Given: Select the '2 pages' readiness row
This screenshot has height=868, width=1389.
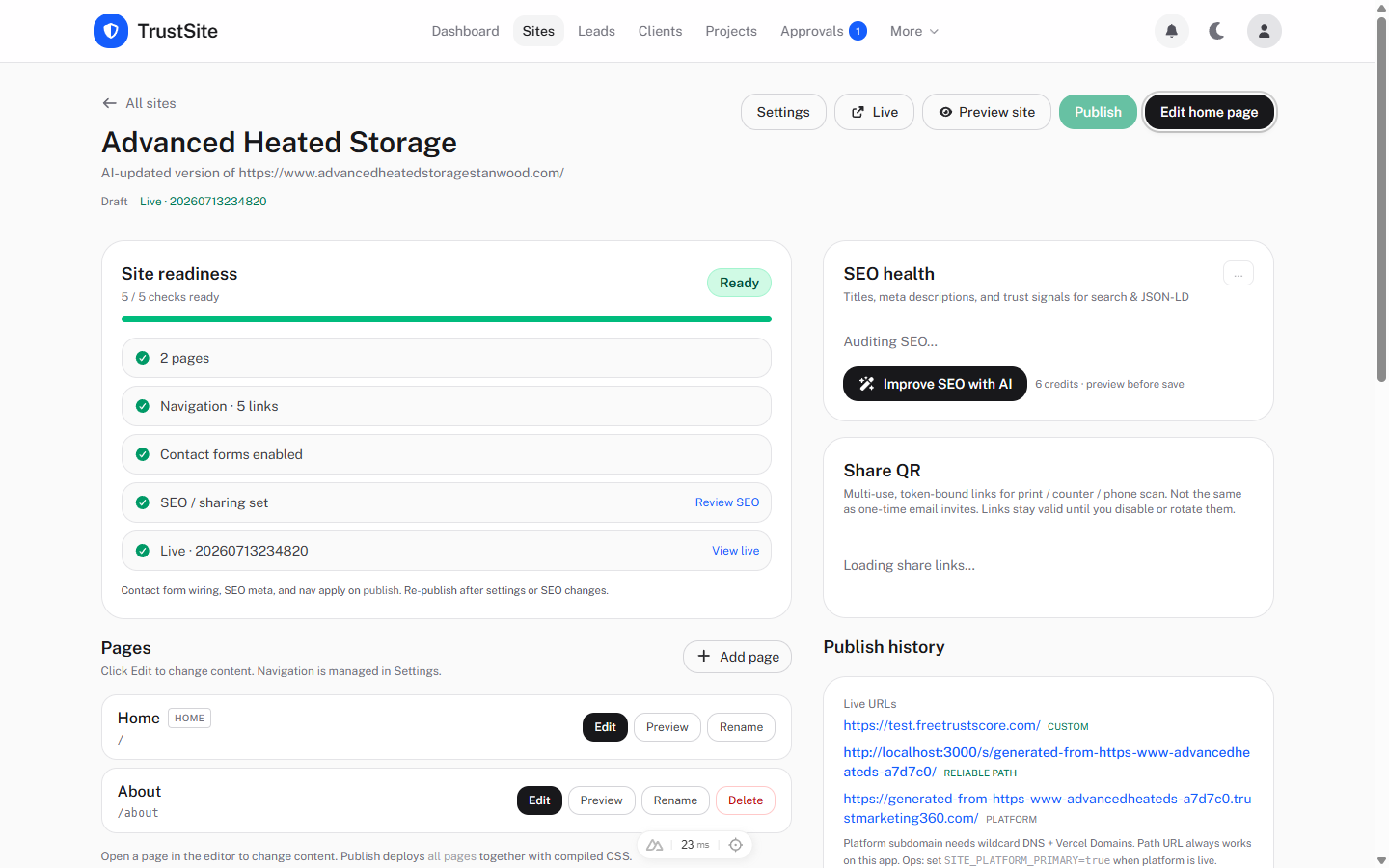Looking at the screenshot, I should click(447, 358).
